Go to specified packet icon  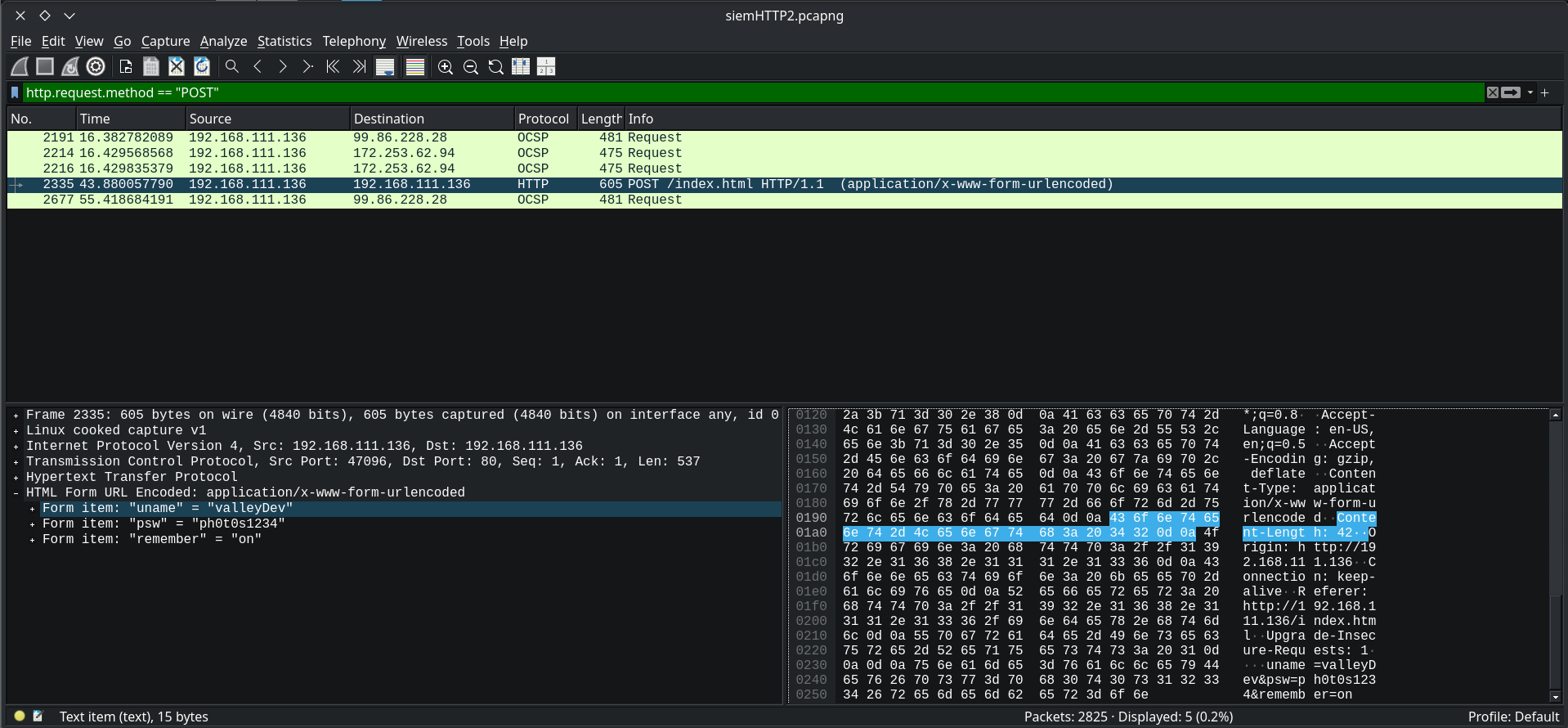click(x=307, y=67)
